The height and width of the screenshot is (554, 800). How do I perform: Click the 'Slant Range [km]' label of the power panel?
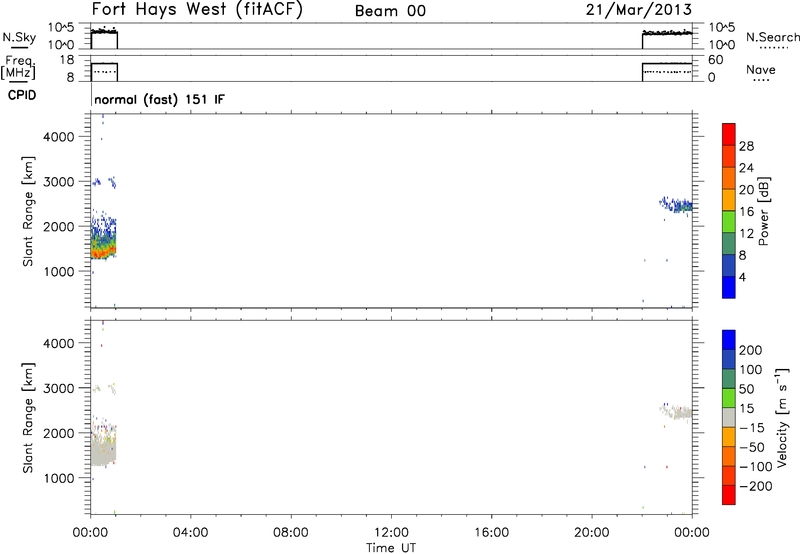(x=28, y=211)
